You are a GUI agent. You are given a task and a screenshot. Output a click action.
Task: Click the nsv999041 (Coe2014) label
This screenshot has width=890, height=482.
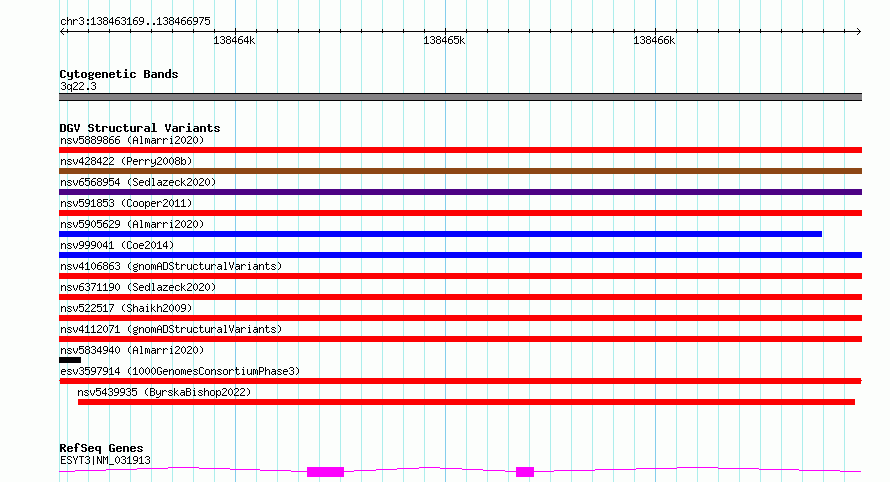(117, 245)
